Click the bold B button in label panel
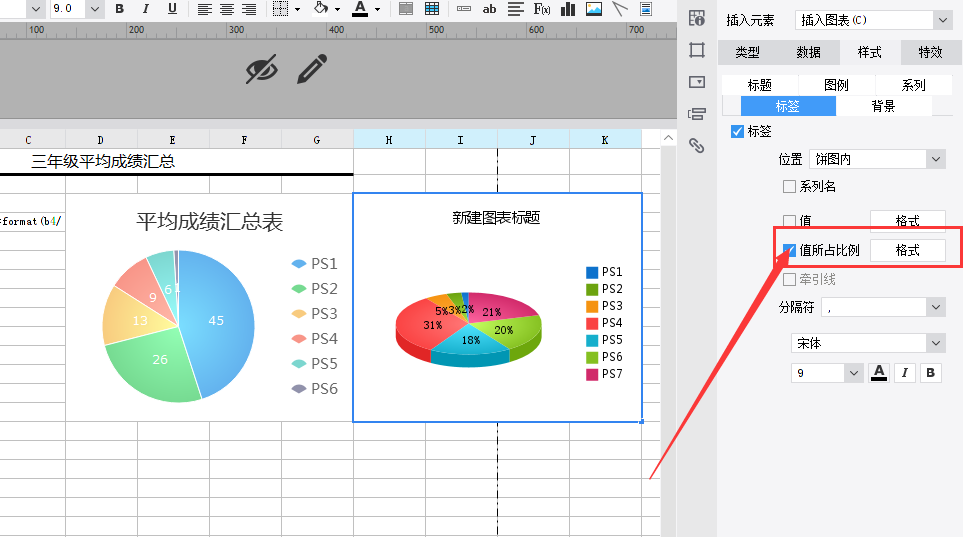This screenshot has width=963, height=537. tap(930, 372)
